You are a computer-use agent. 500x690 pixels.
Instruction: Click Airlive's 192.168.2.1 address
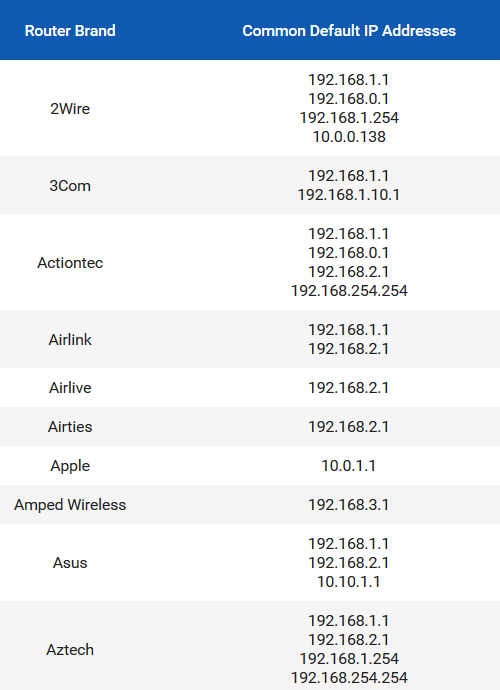click(x=349, y=388)
